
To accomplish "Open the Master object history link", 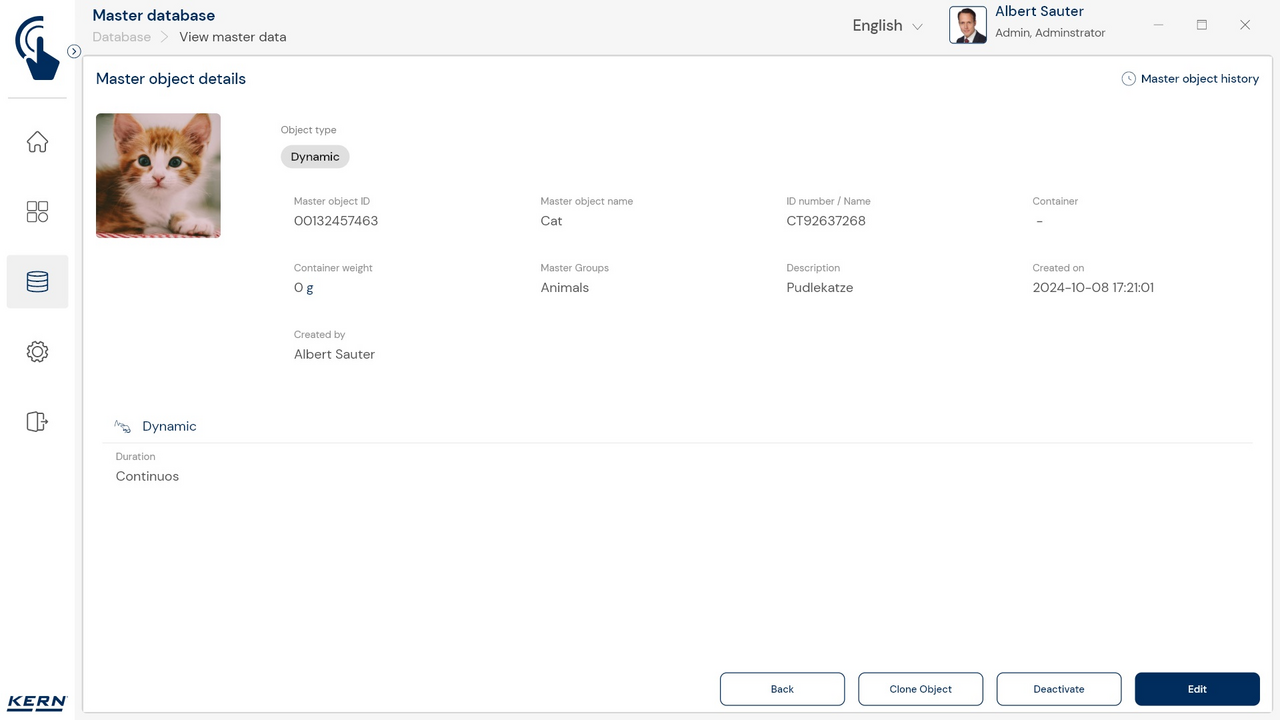I will click(1199, 79).
